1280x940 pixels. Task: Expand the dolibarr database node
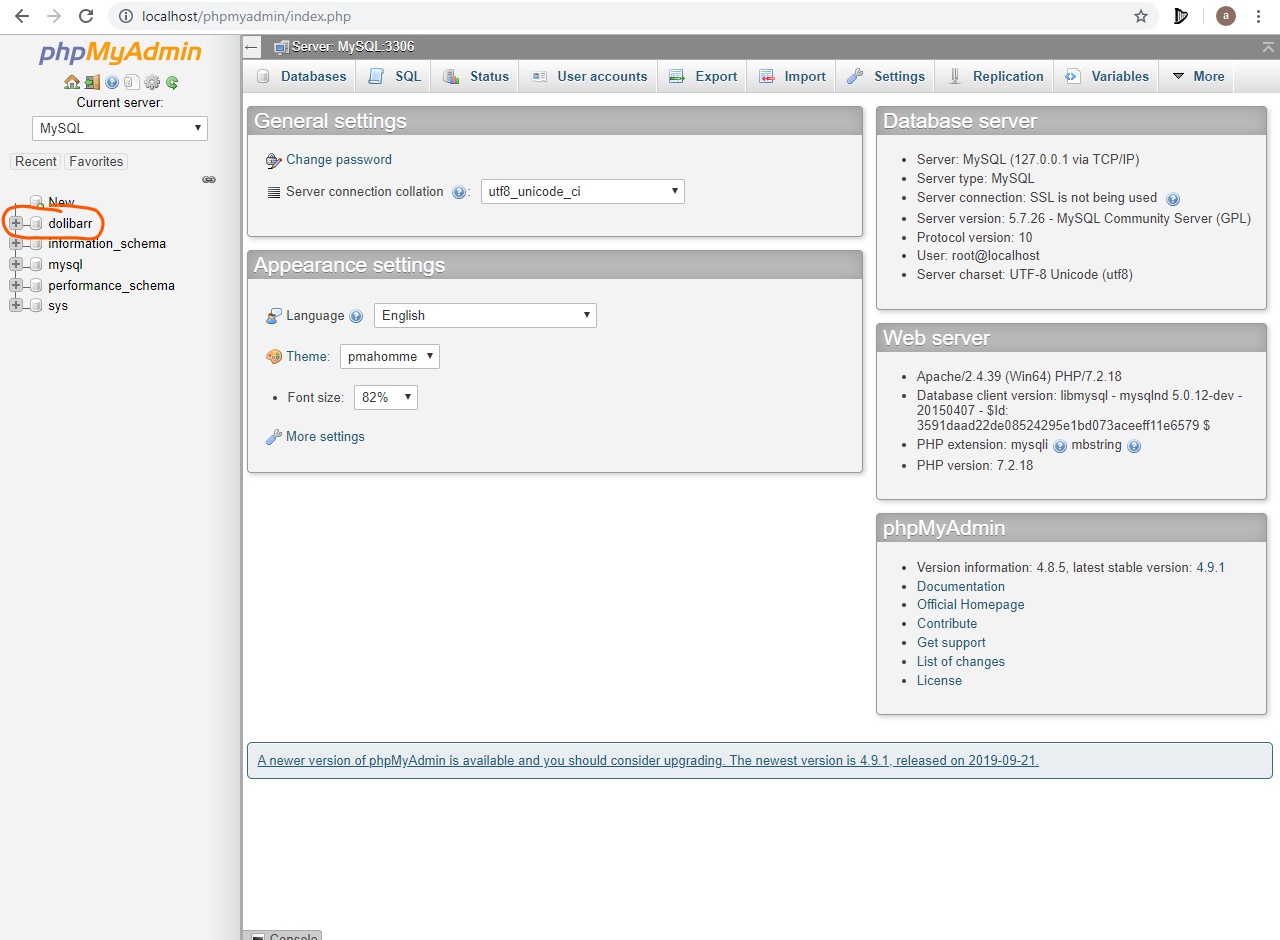(15, 223)
